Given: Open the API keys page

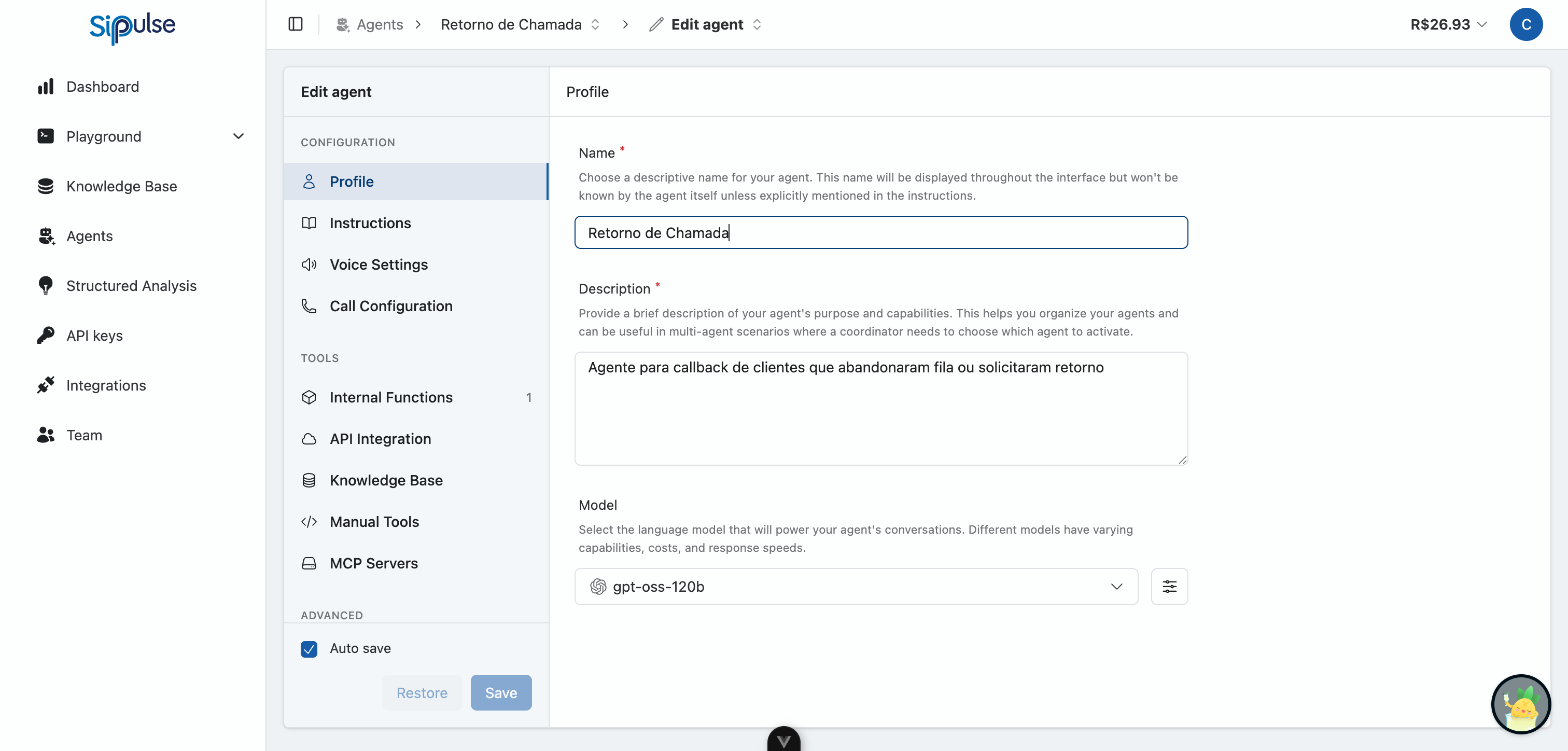Looking at the screenshot, I should pyautogui.click(x=95, y=335).
